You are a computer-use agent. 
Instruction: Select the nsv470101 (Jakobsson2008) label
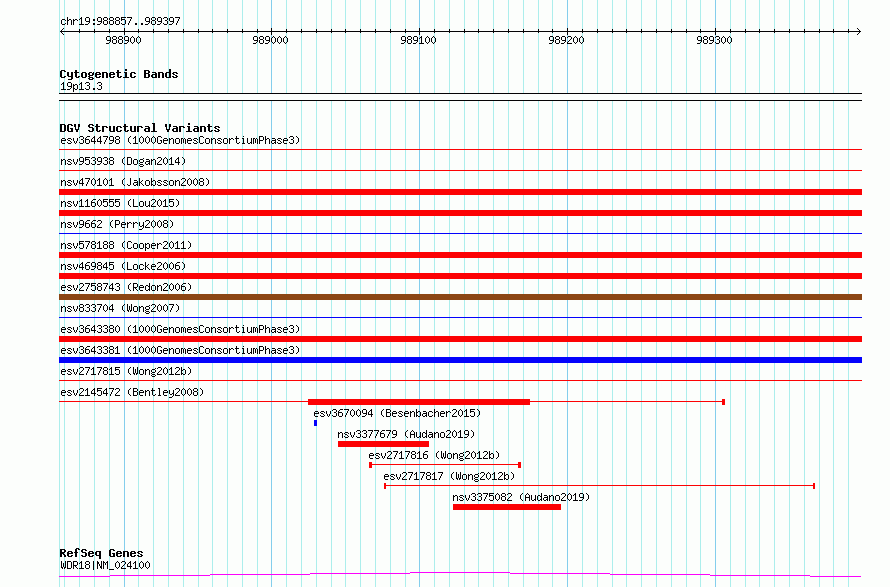pos(135,182)
